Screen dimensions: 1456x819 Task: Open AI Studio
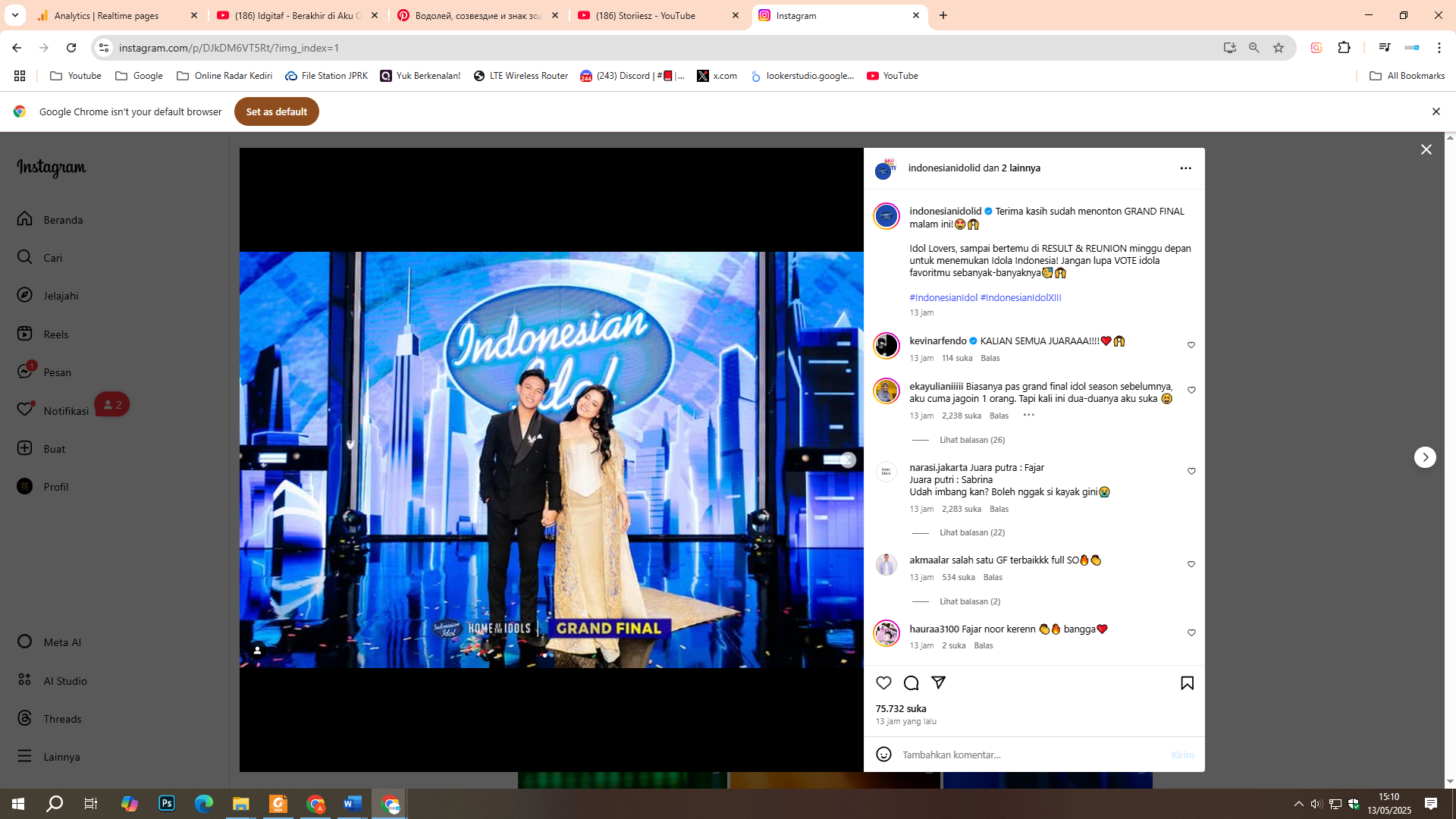pyautogui.click(x=52, y=681)
